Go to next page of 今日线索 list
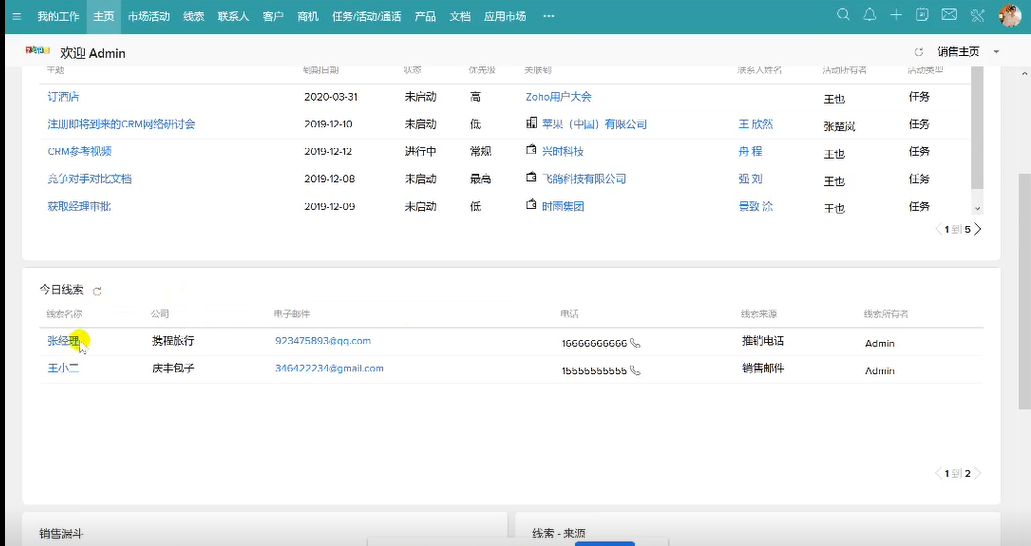This screenshot has width=1031, height=546. tap(978, 473)
